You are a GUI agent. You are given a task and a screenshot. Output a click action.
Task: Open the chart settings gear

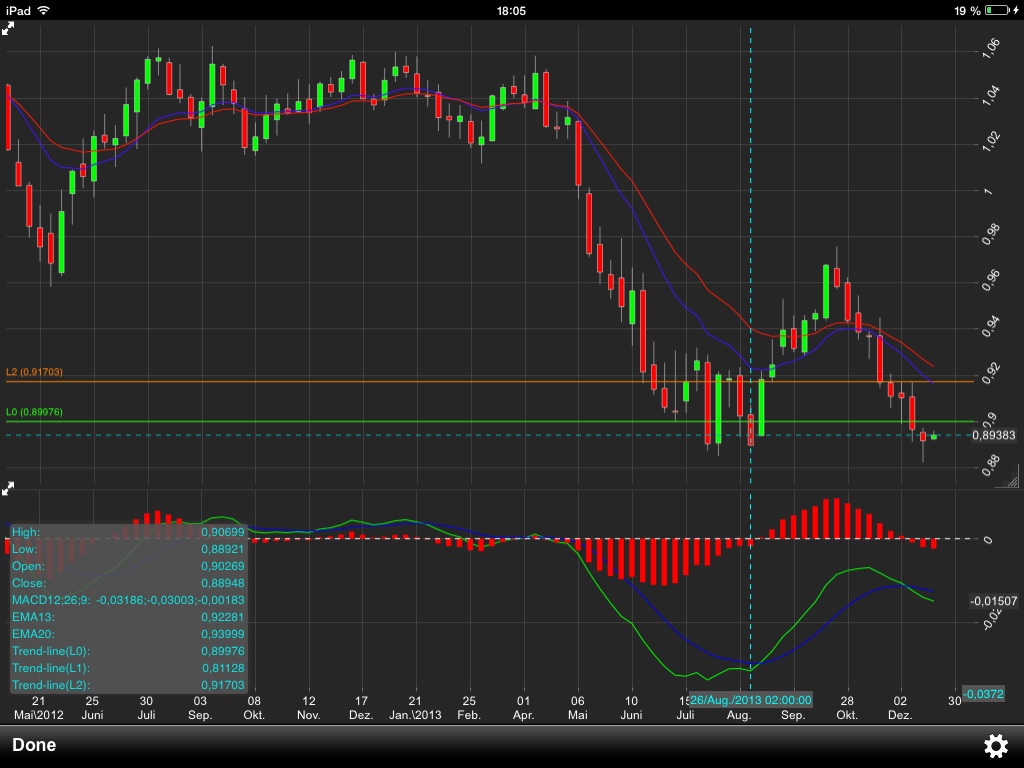(x=996, y=745)
